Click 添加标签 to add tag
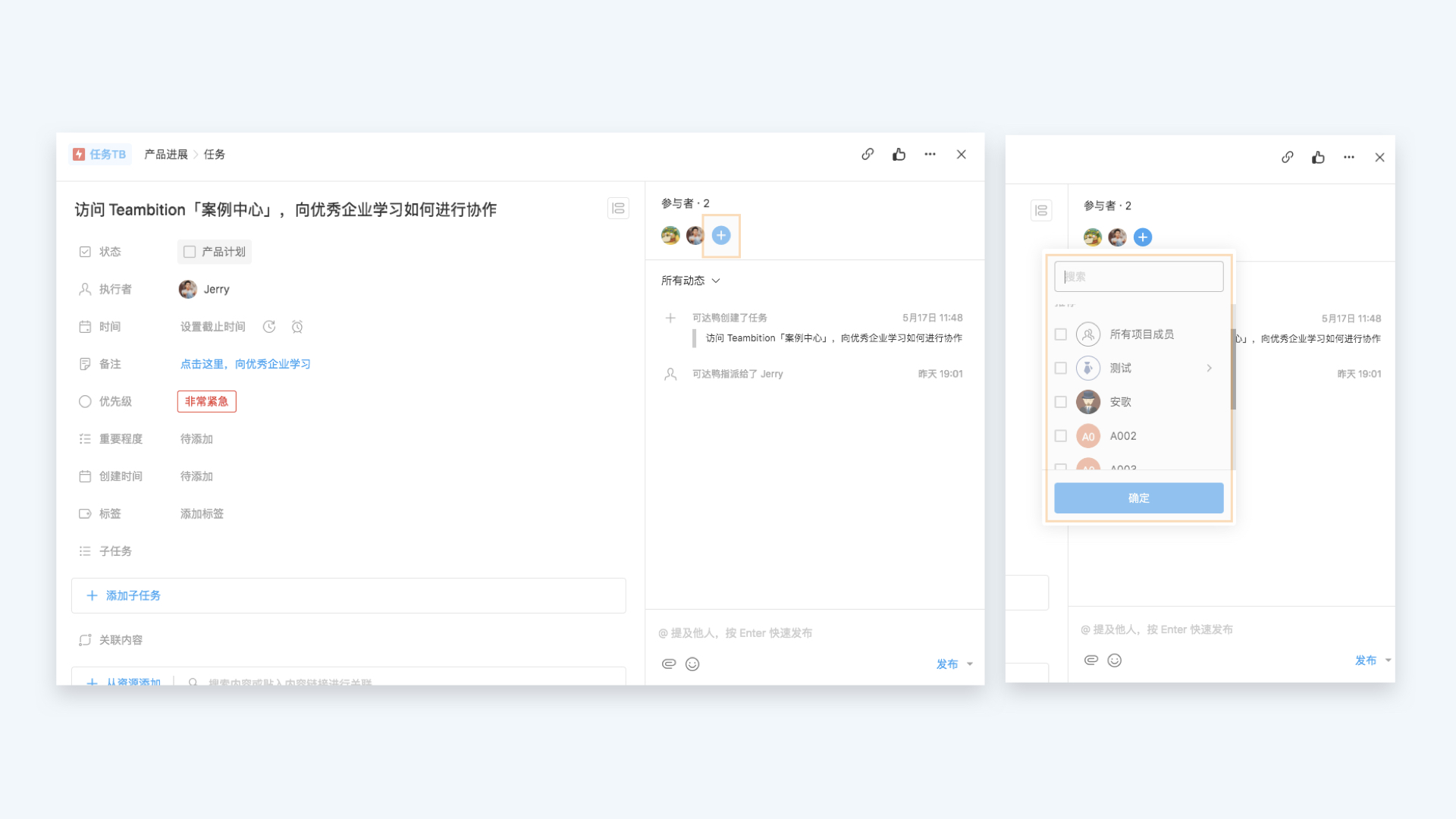 pyautogui.click(x=202, y=513)
